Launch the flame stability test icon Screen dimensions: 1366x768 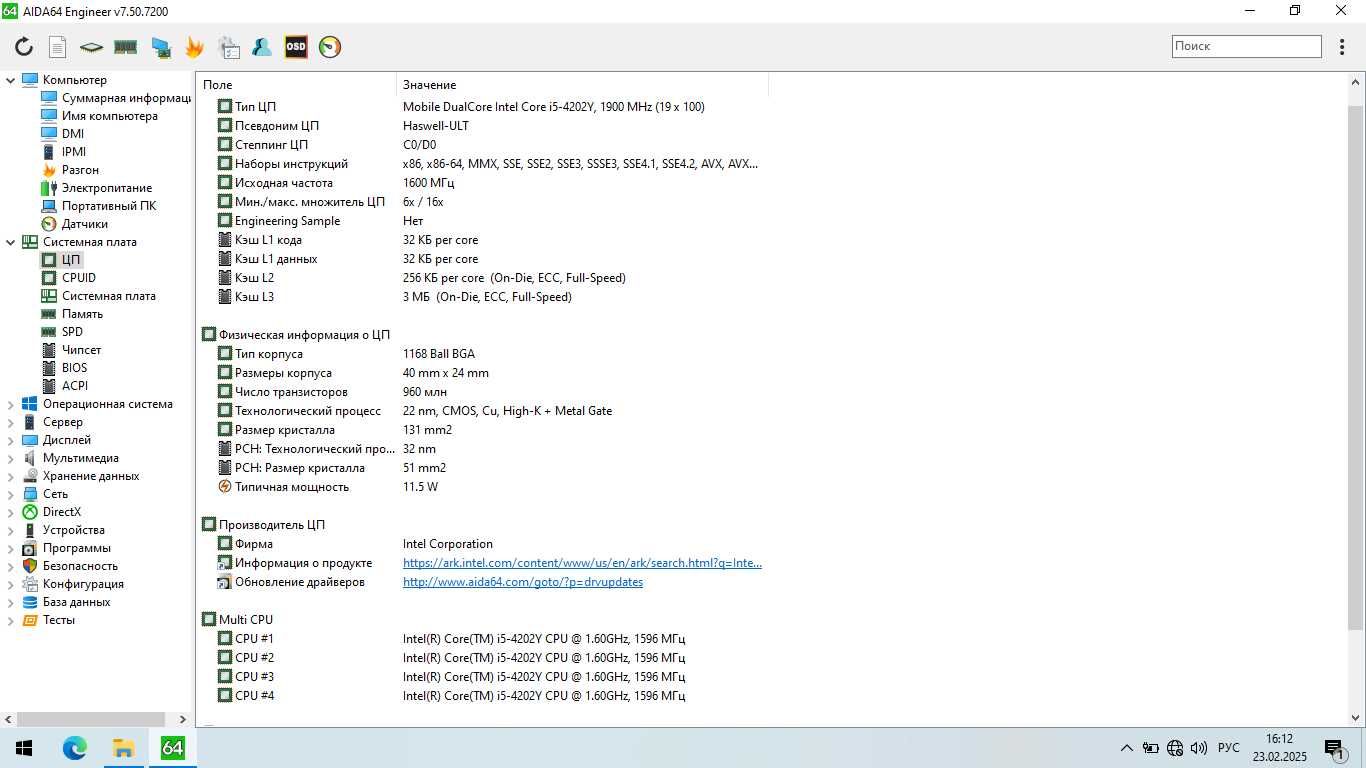[x=194, y=47]
